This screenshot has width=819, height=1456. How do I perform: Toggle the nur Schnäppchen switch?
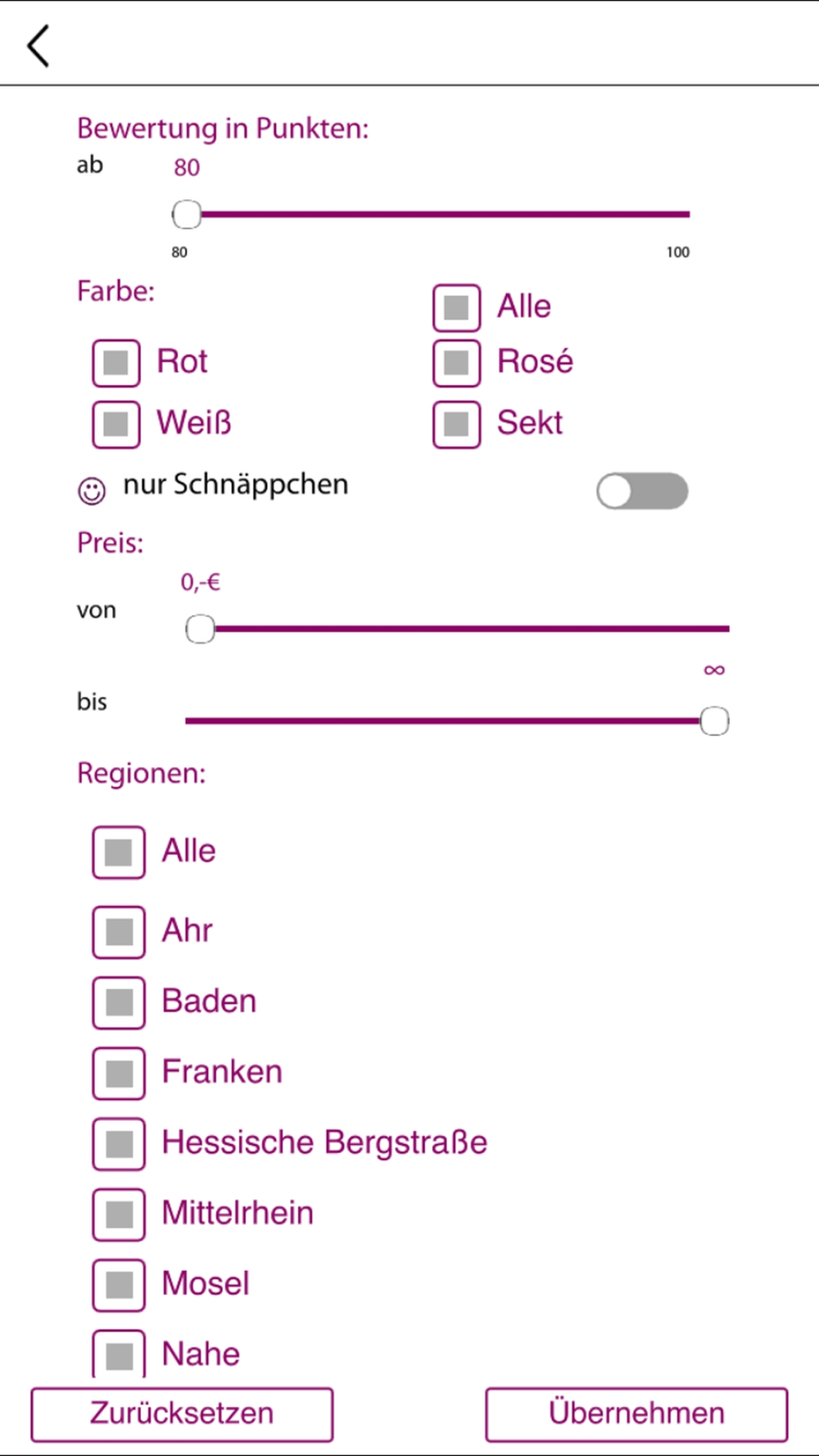point(642,491)
